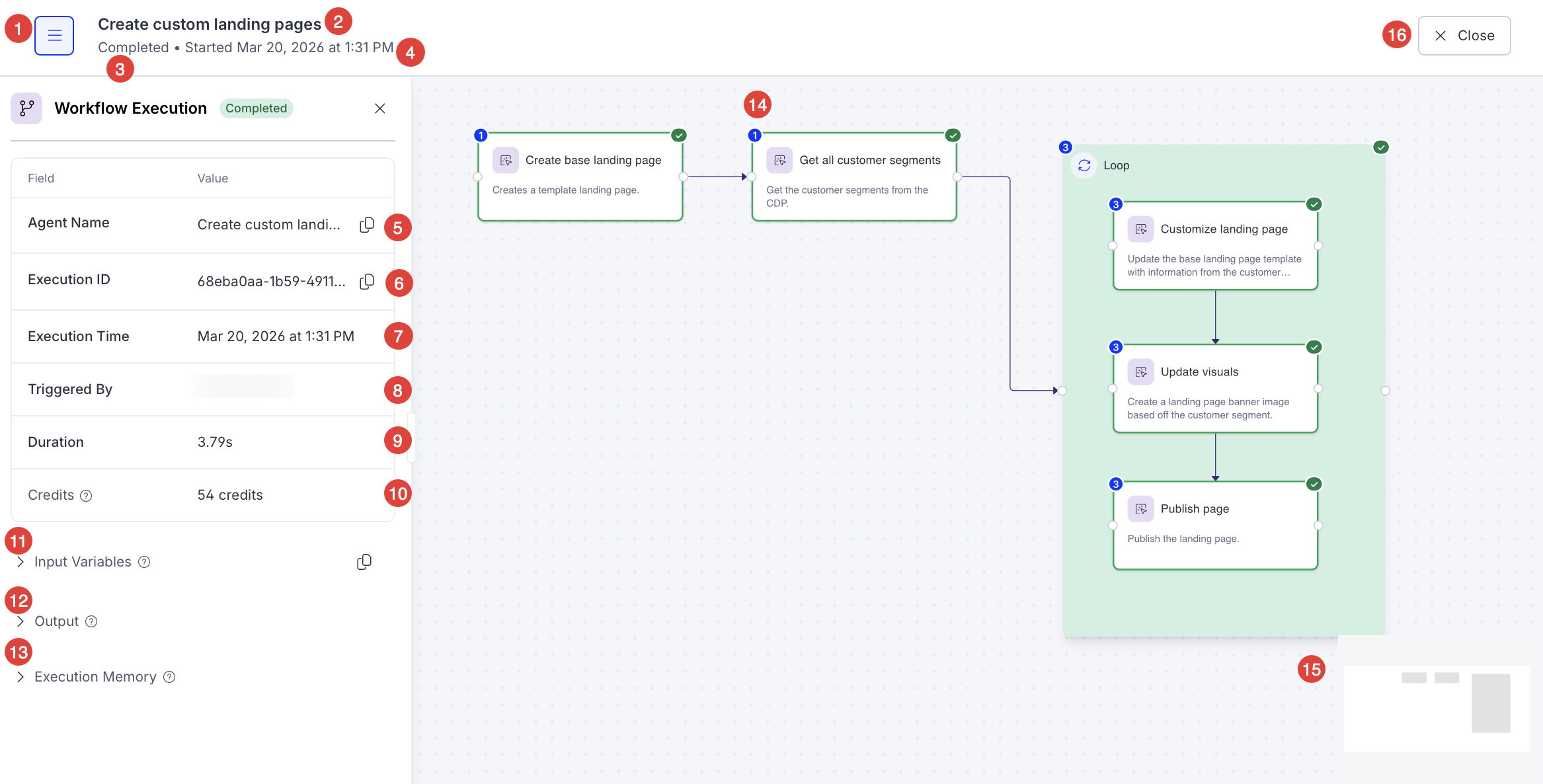1543x784 pixels.
Task: Click the help icon next to Output
Action: (x=91, y=621)
